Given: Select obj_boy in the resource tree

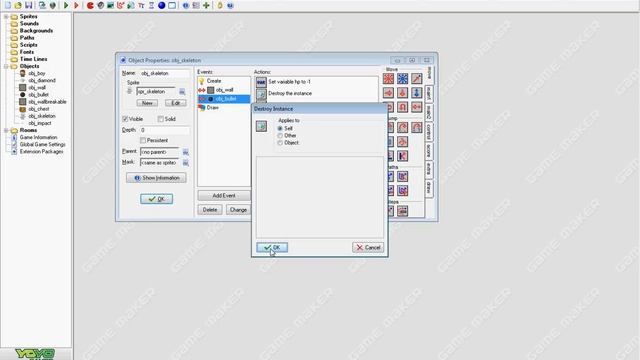Looking at the screenshot, I should pos(36,73).
